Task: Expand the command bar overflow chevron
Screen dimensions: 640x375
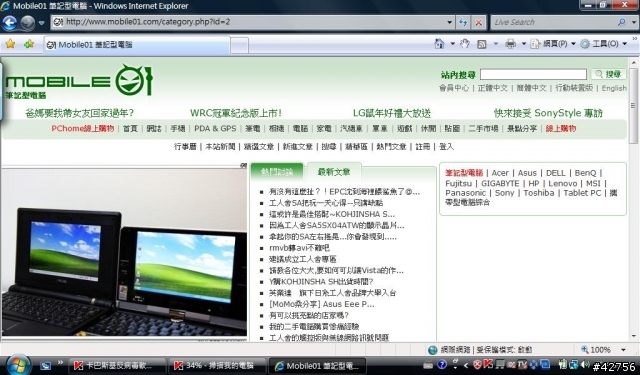Action: click(635, 39)
